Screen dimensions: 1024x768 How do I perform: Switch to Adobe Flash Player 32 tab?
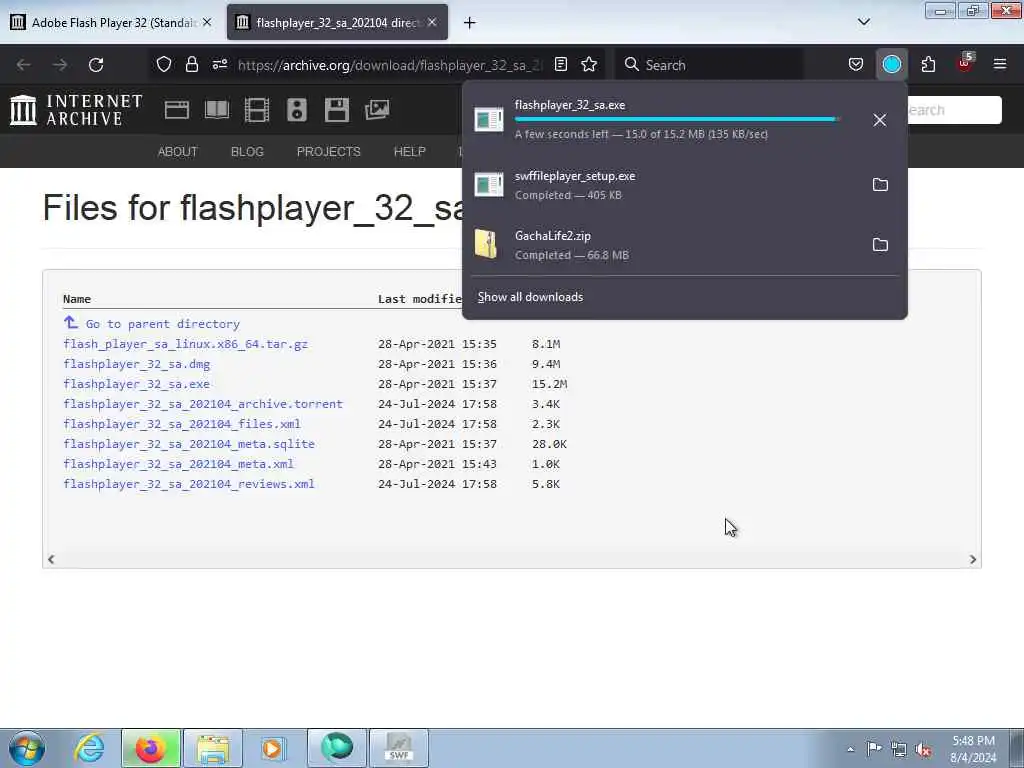tap(112, 22)
